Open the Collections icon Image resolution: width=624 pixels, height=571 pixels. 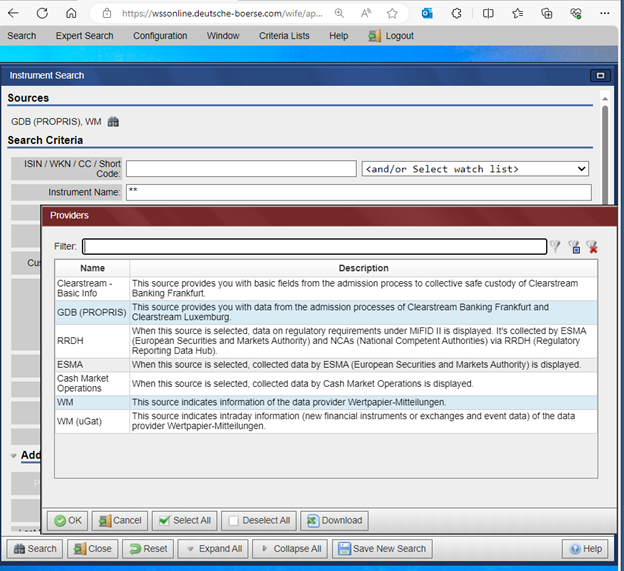[547, 13]
